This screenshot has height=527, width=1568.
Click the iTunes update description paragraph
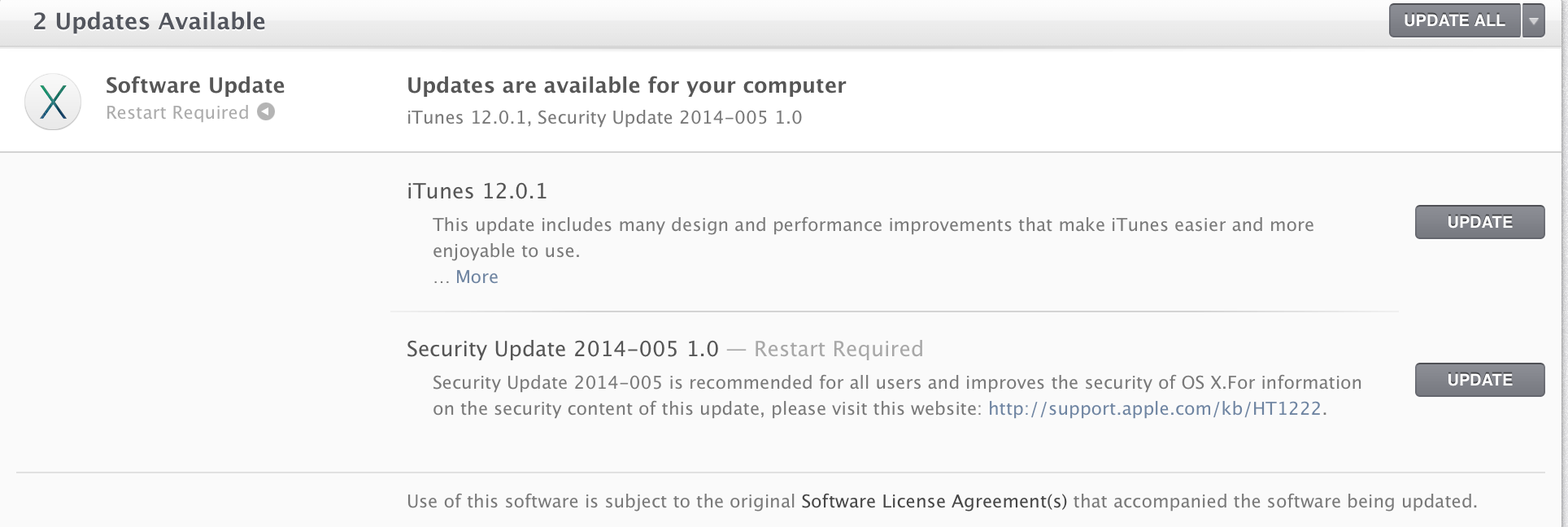[873, 237]
